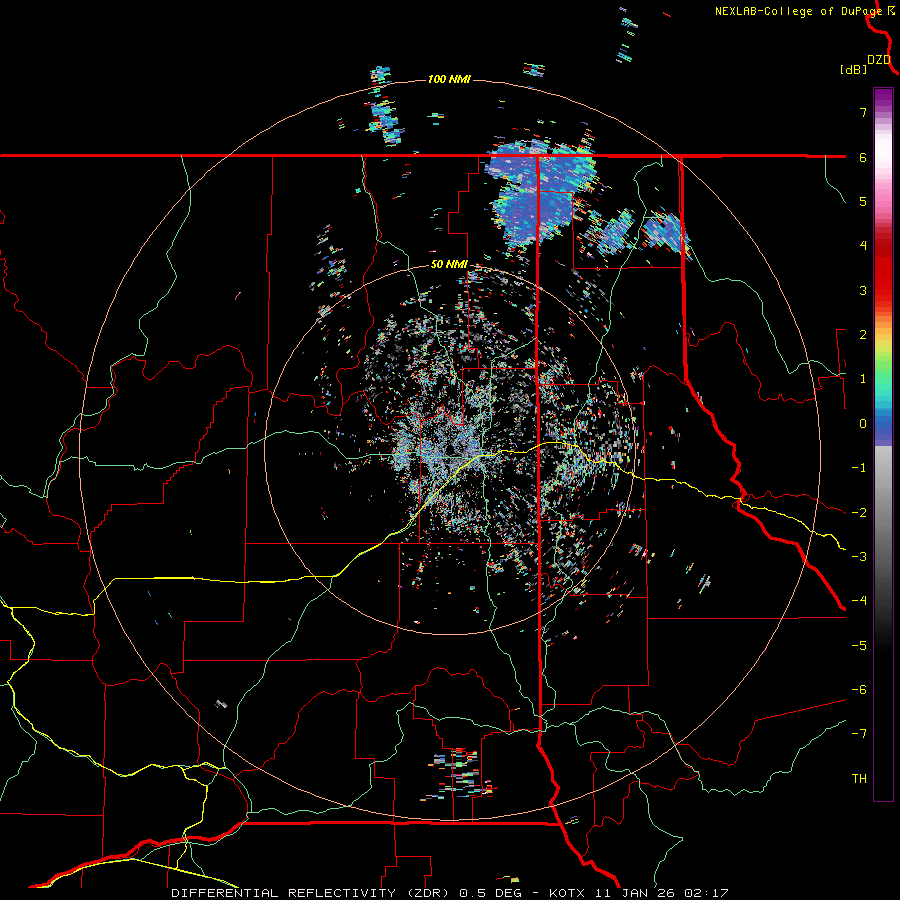The height and width of the screenshot is (900, 900).
Task: Select the "3" value on the dB scale
Action: click(863, 290)
